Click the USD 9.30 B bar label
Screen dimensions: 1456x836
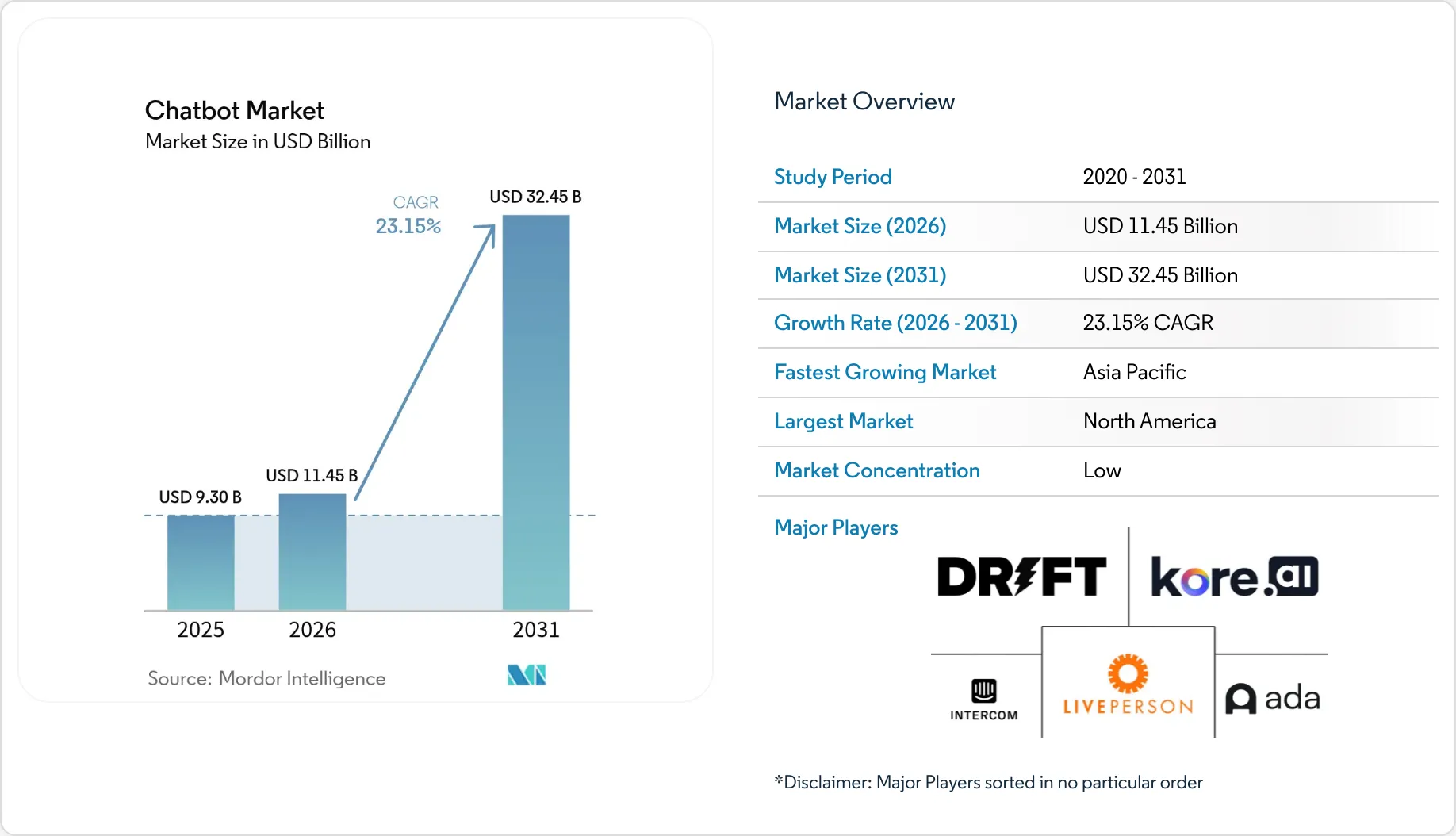(x=201, y=497)
